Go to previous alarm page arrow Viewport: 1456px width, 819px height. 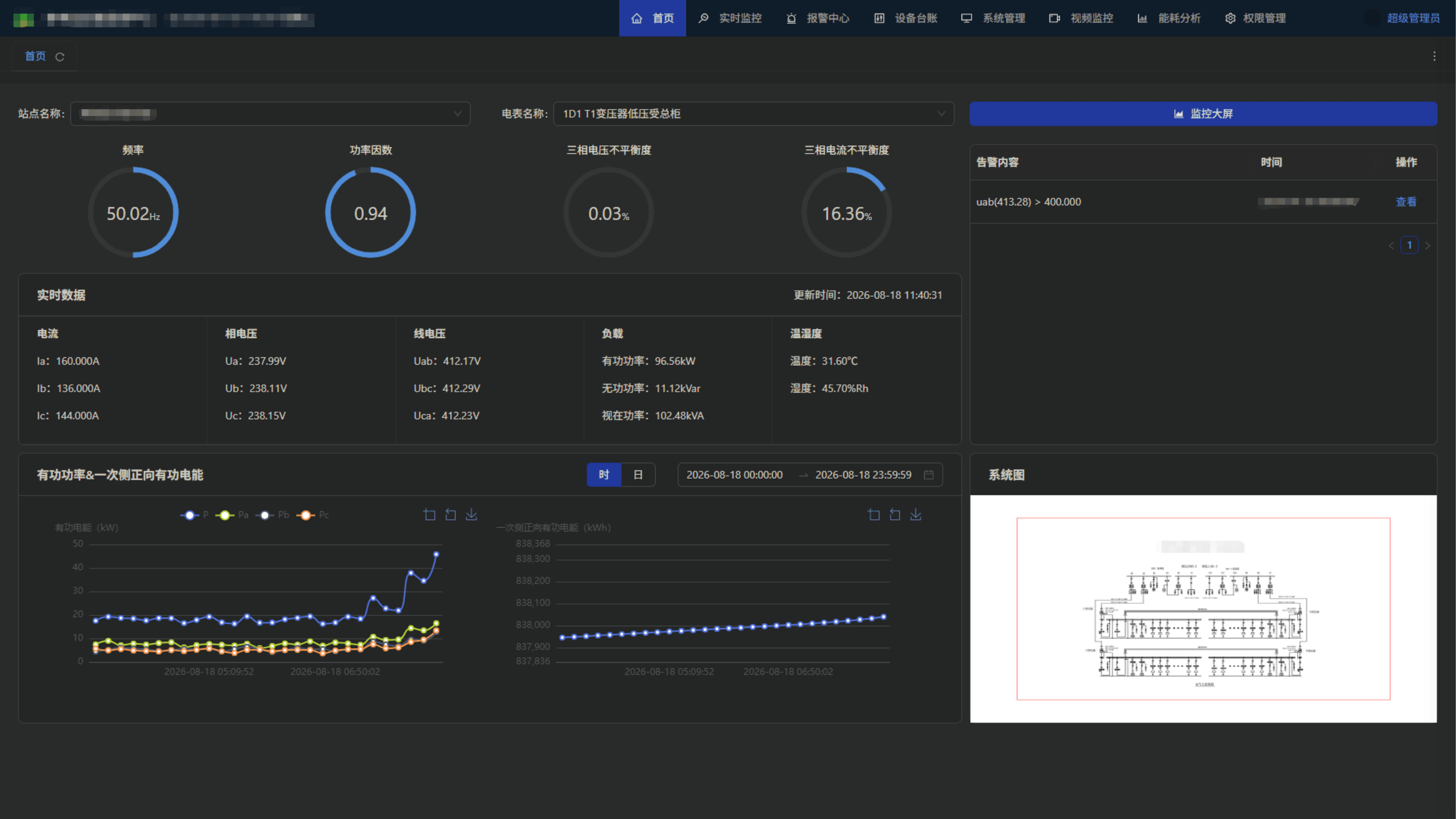tap(1391, 245)
